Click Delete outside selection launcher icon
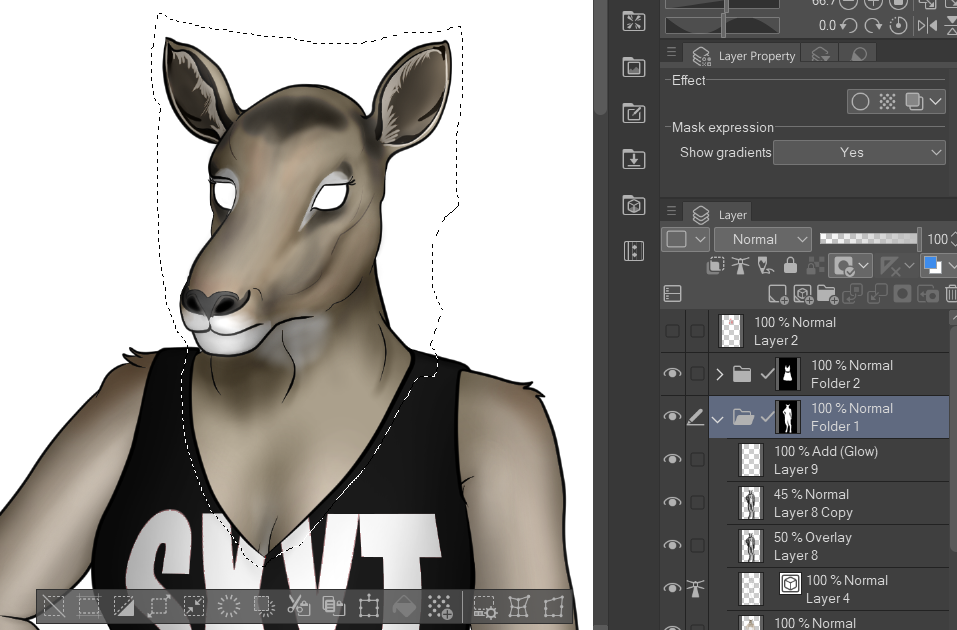 point(264,606)
